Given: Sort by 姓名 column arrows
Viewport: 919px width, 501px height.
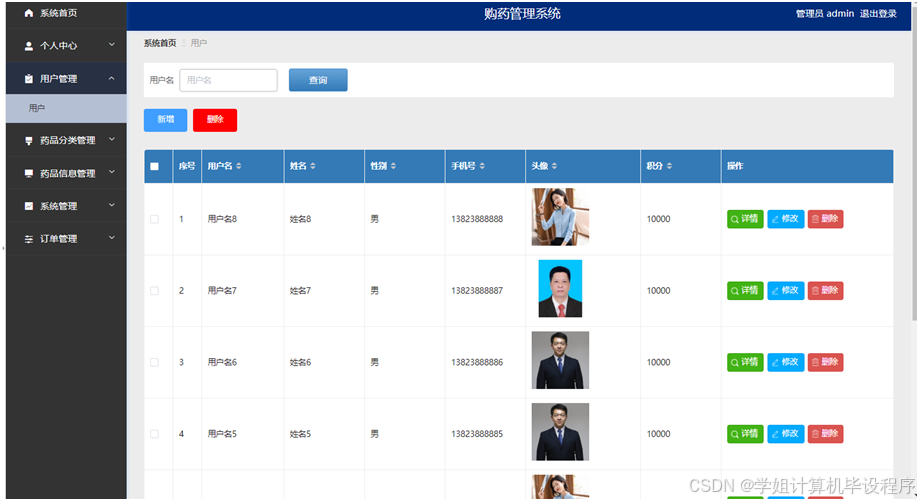Looking at the screenshot, I should click(x=313, y=166).
